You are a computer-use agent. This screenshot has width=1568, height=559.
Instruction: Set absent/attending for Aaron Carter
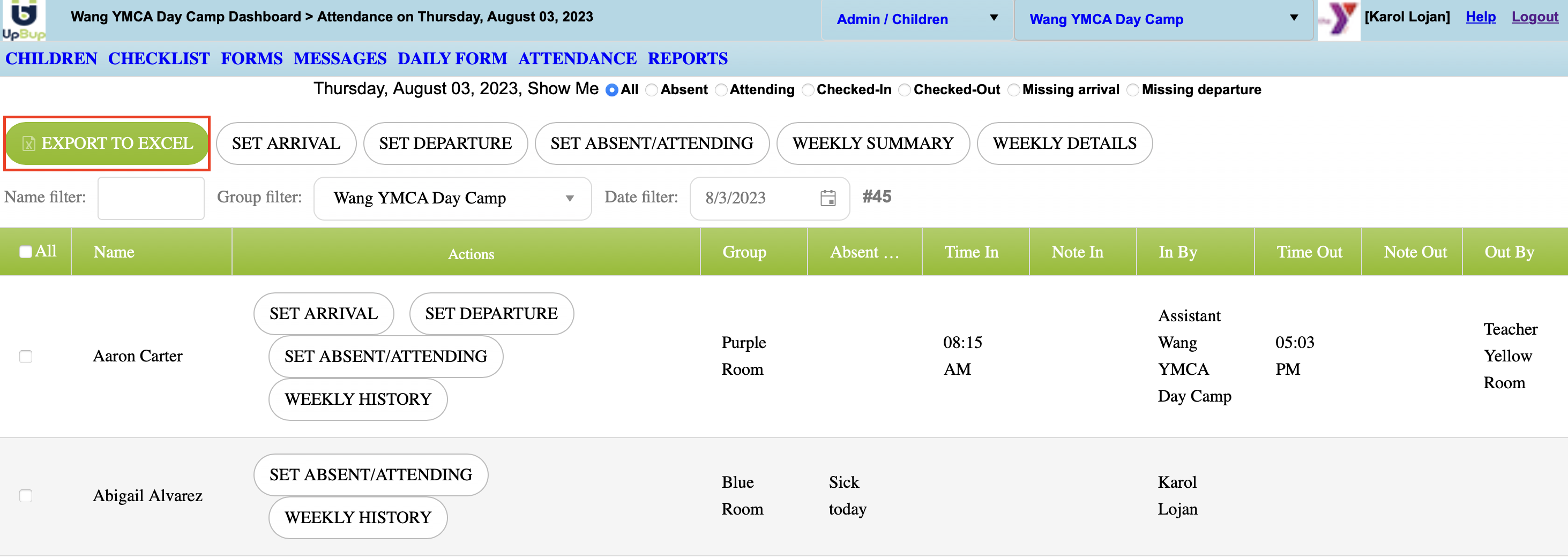386,357
